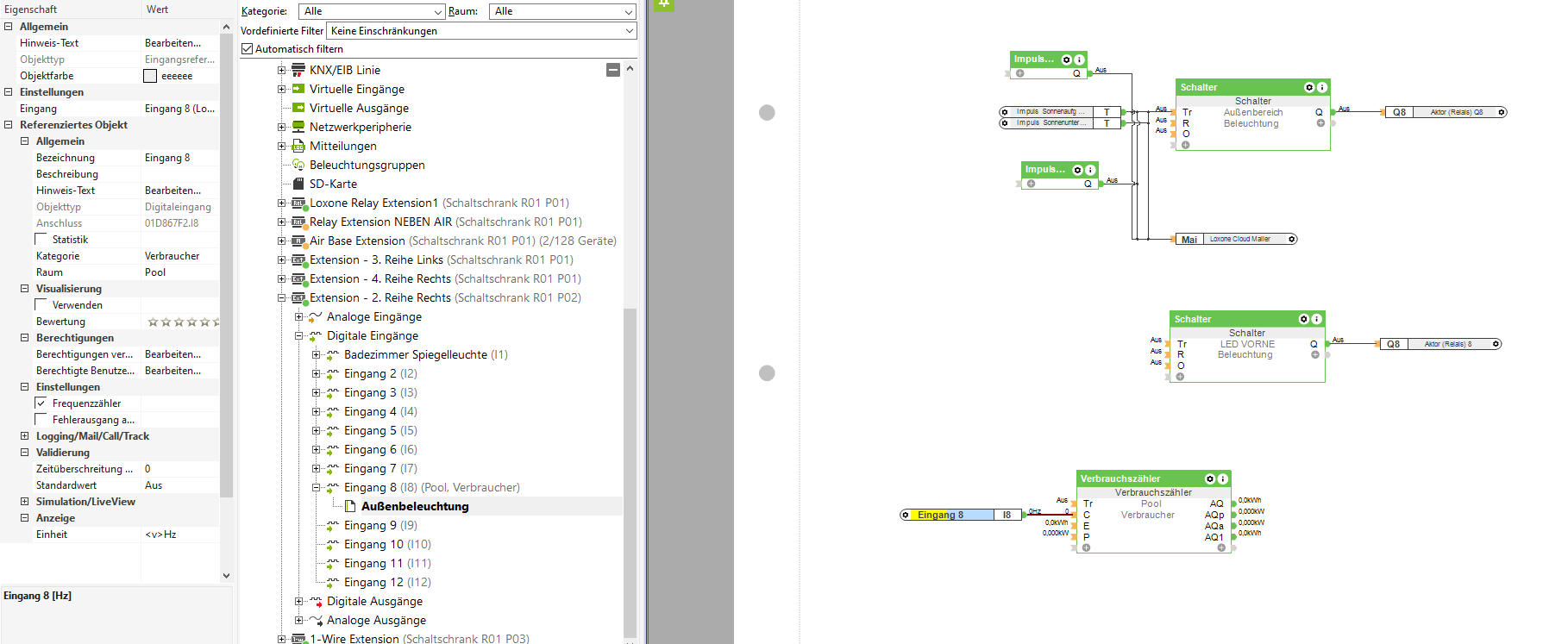Open info icon on lower Impuls block

tap(1090, 170)
